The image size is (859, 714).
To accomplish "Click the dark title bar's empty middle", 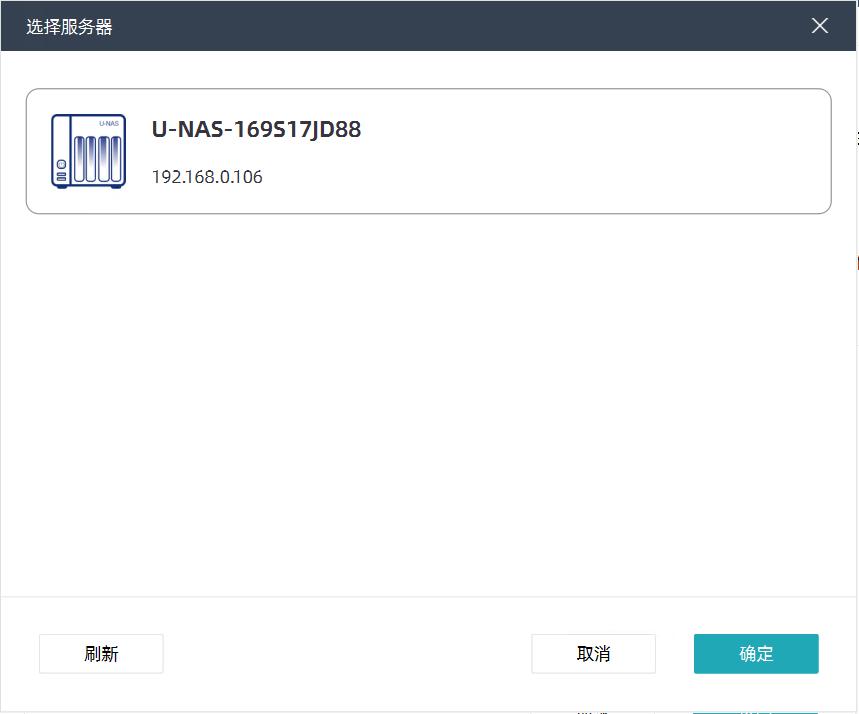I will pos(430,26).
